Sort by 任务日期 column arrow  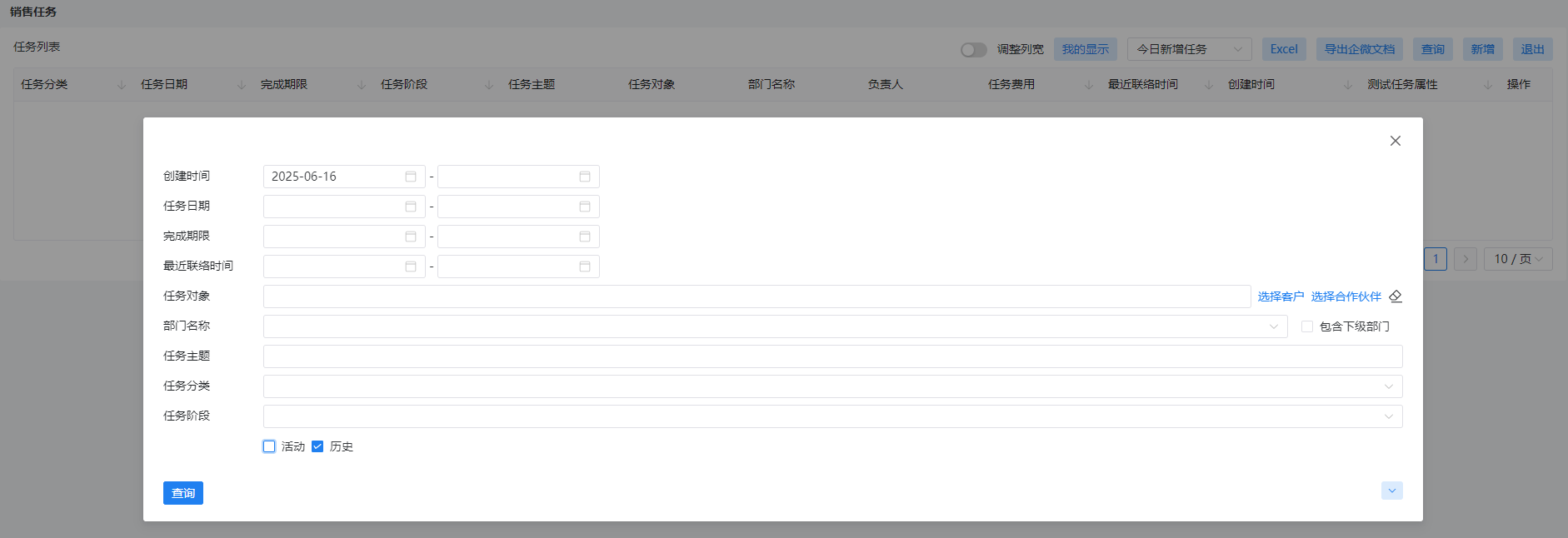coord(242,85)
